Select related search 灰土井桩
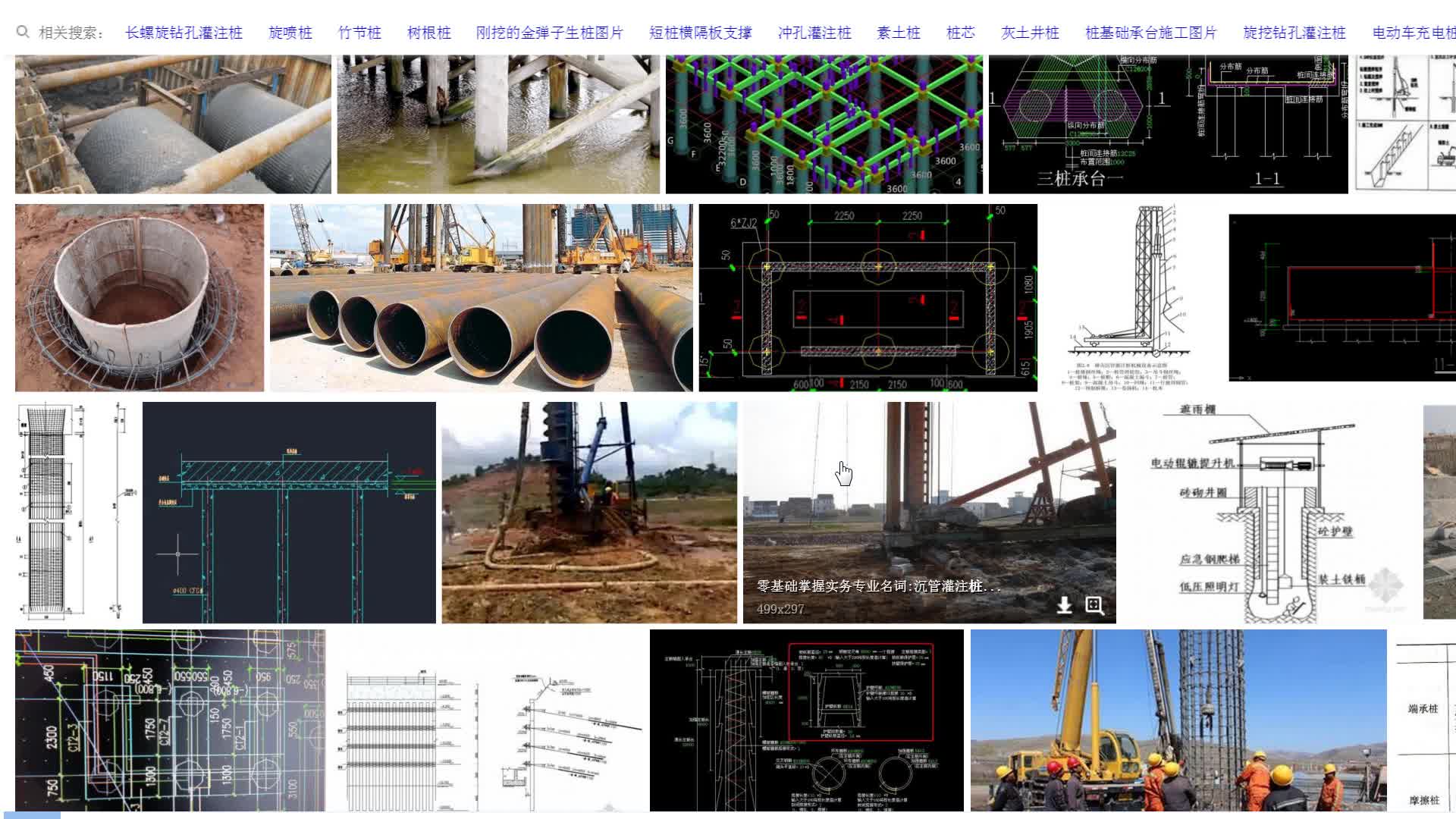Viewport: 1456px width, 819px height. click(1030, 33)
